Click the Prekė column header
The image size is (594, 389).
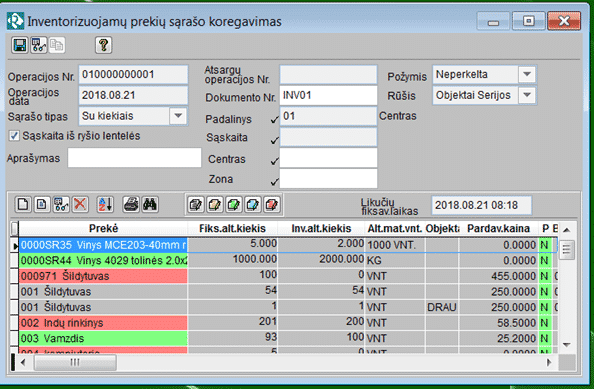click(103, 228)
